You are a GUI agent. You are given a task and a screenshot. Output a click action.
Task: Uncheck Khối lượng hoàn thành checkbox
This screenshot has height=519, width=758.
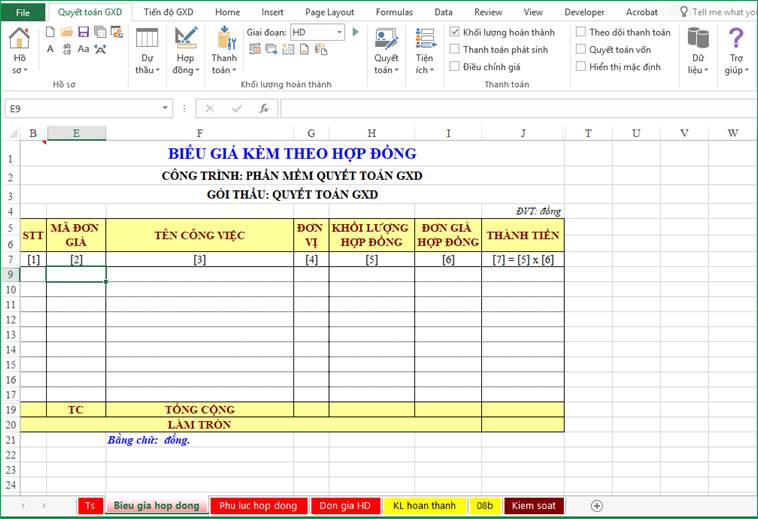point(455,32)
